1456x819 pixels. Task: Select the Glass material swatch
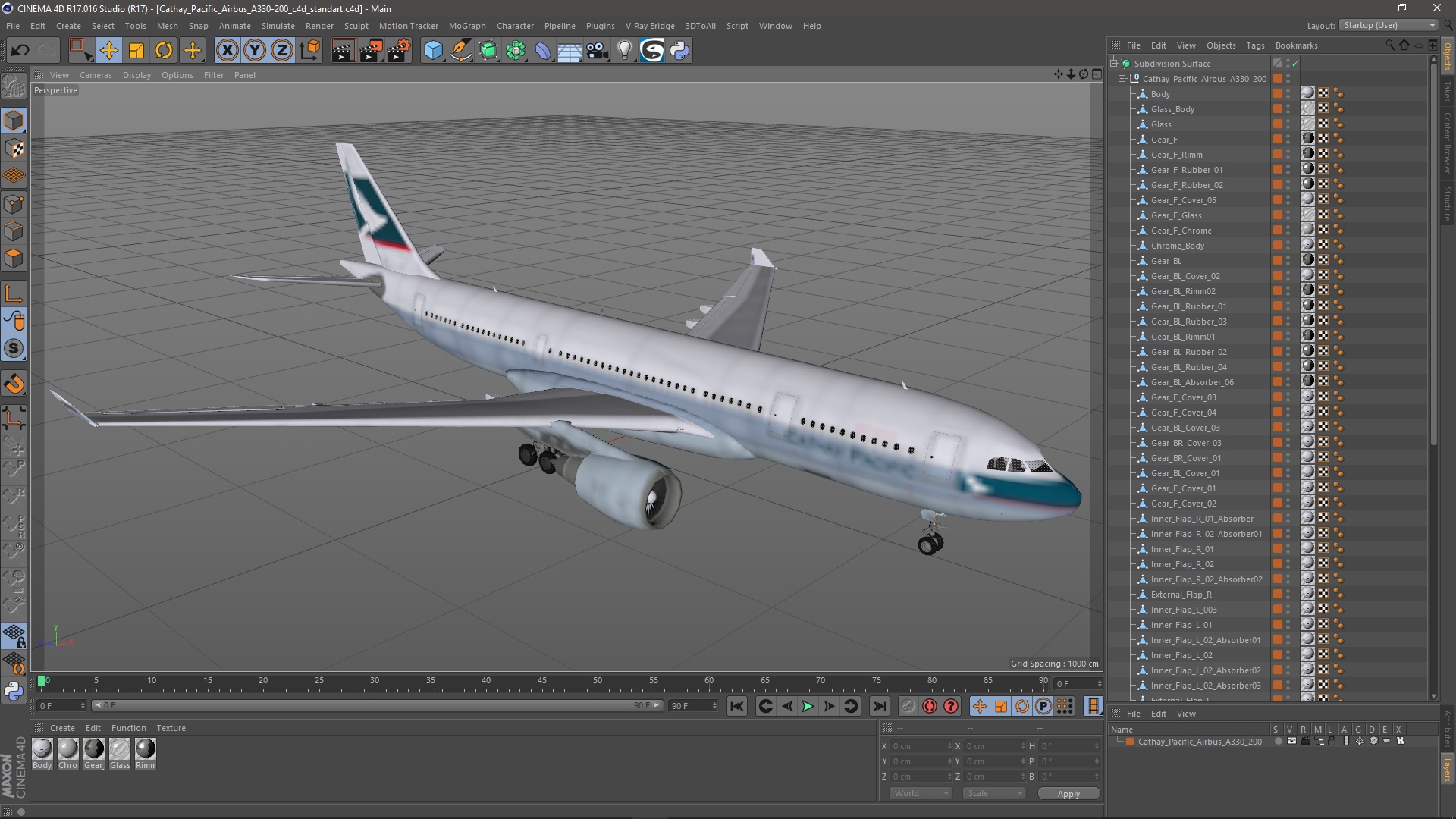pos(120,750)
